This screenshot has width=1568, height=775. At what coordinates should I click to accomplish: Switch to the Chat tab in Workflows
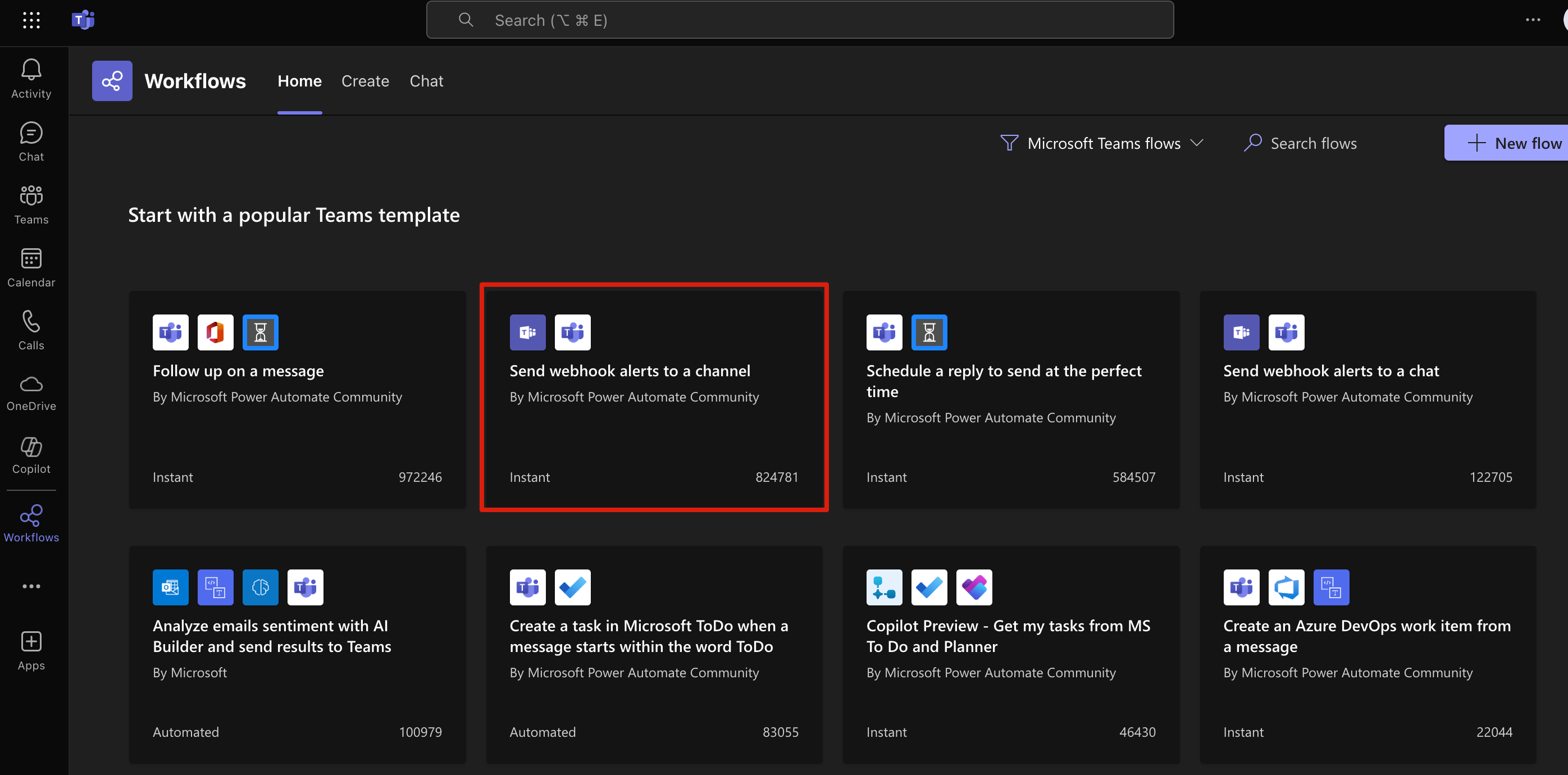pos(426,81)
